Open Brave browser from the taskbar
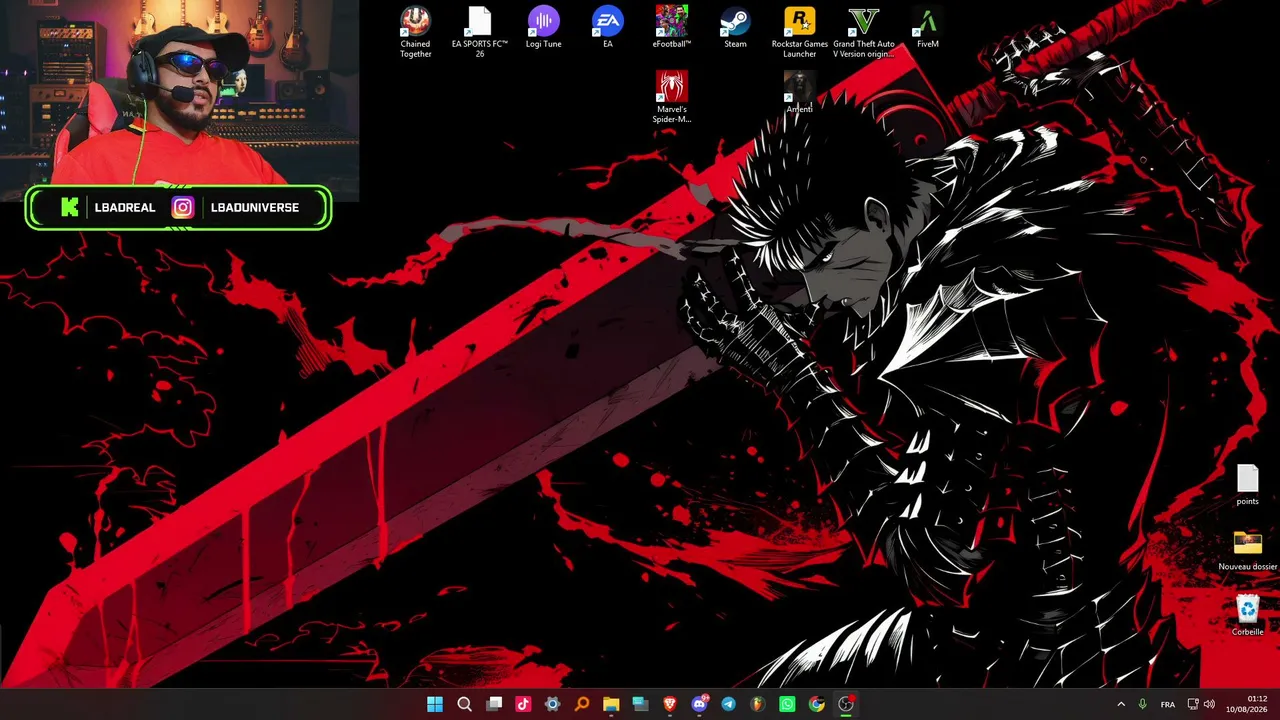Viewport: 1280px width, 720px height. point(670,704)
